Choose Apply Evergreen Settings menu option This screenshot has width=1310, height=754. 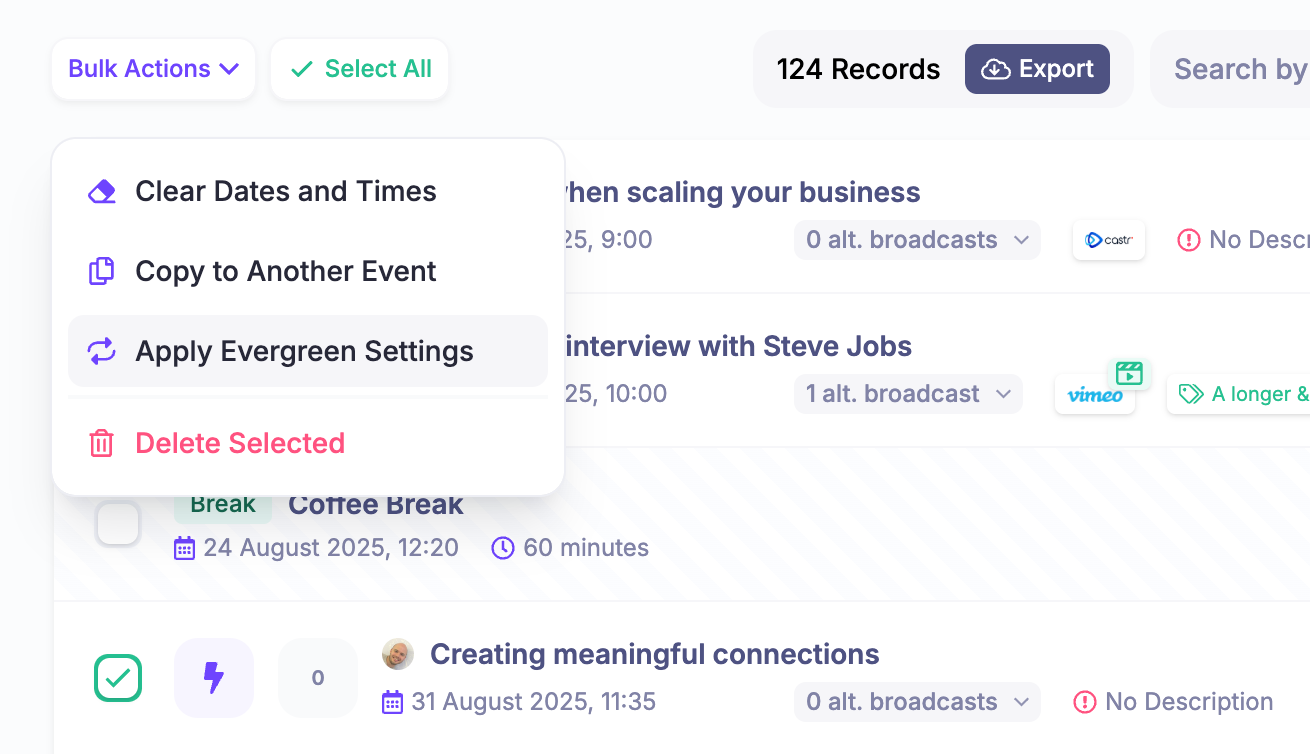click(304, 351)
